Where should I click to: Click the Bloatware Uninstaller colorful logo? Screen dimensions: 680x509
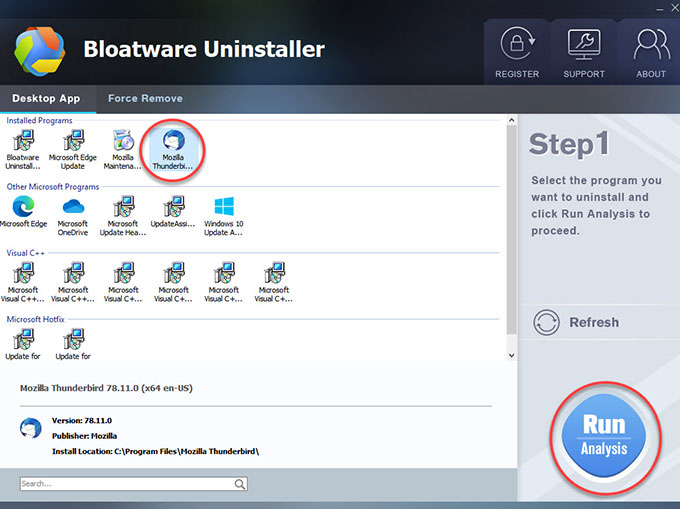pos(39,51)
